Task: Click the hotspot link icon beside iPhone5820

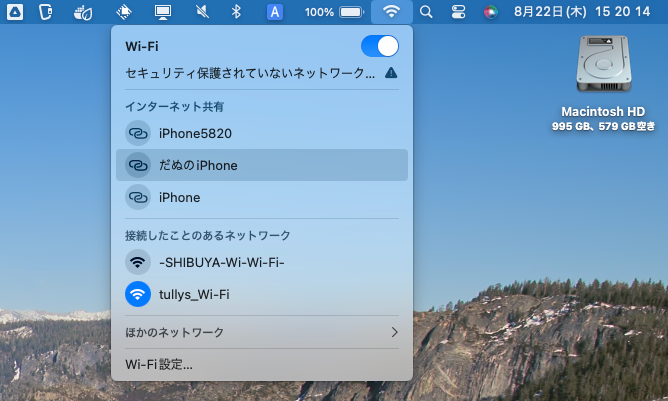Action: point(138,133)
